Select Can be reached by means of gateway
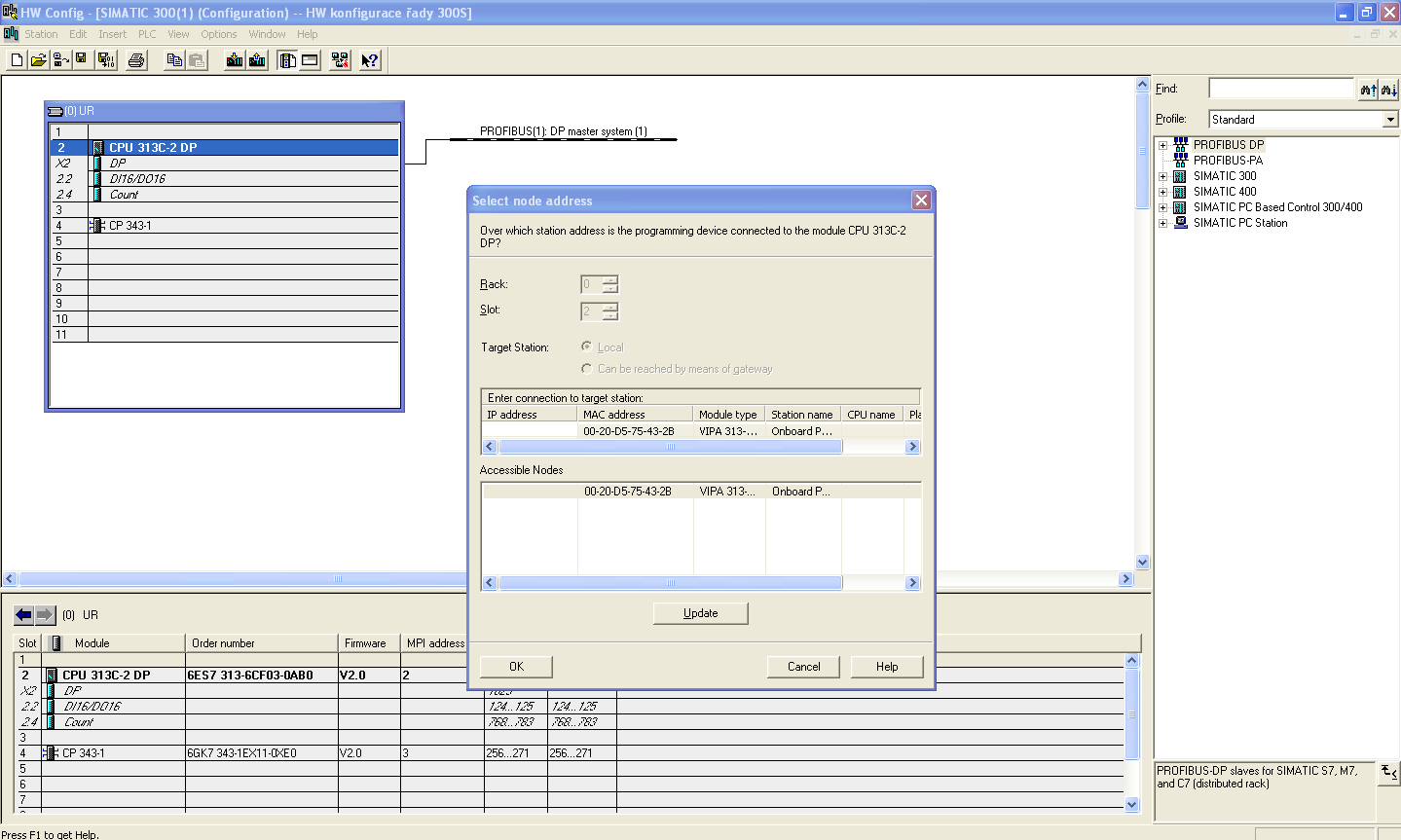 coord(586,368)
